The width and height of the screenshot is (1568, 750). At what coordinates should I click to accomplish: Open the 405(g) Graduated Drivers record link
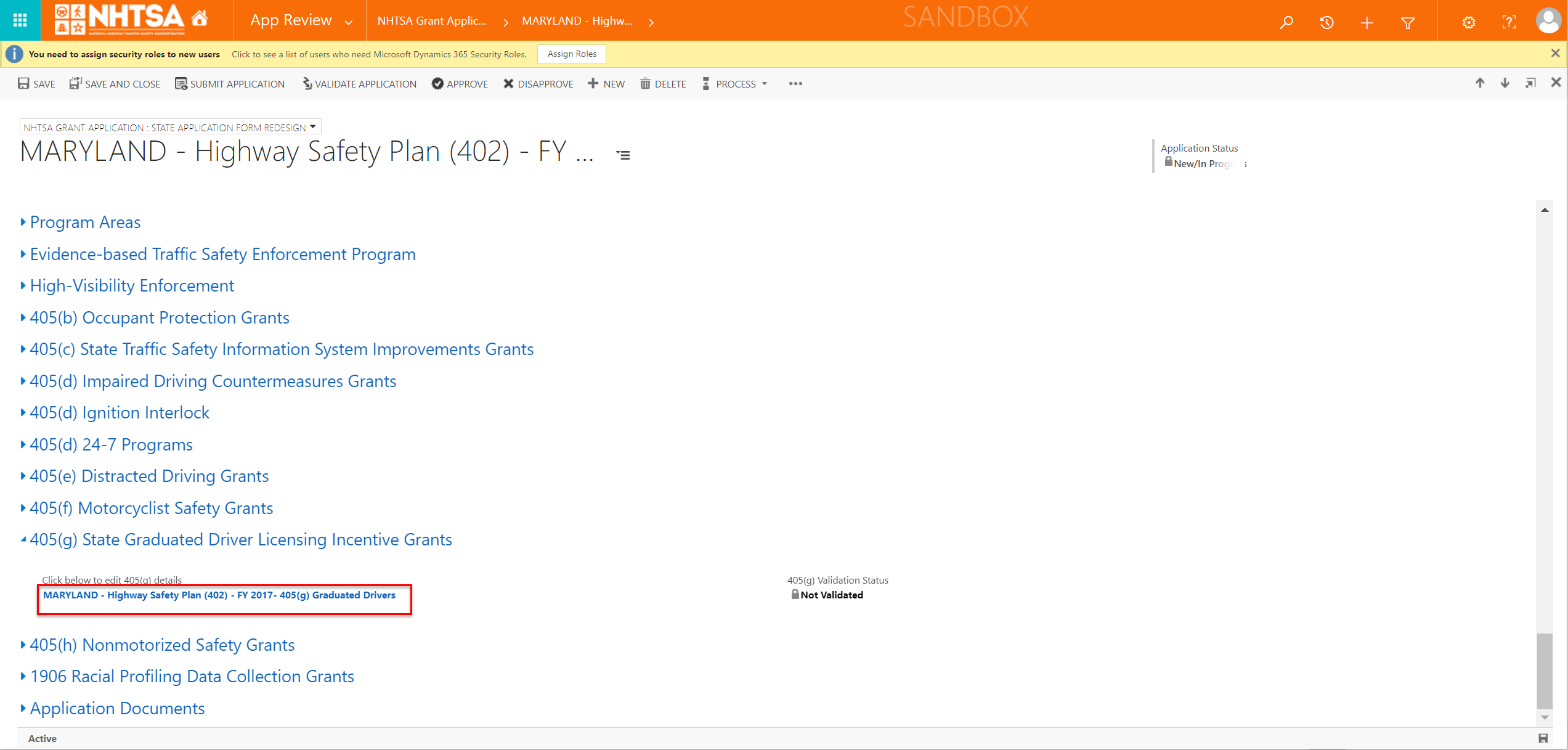(x=219, y=595)
